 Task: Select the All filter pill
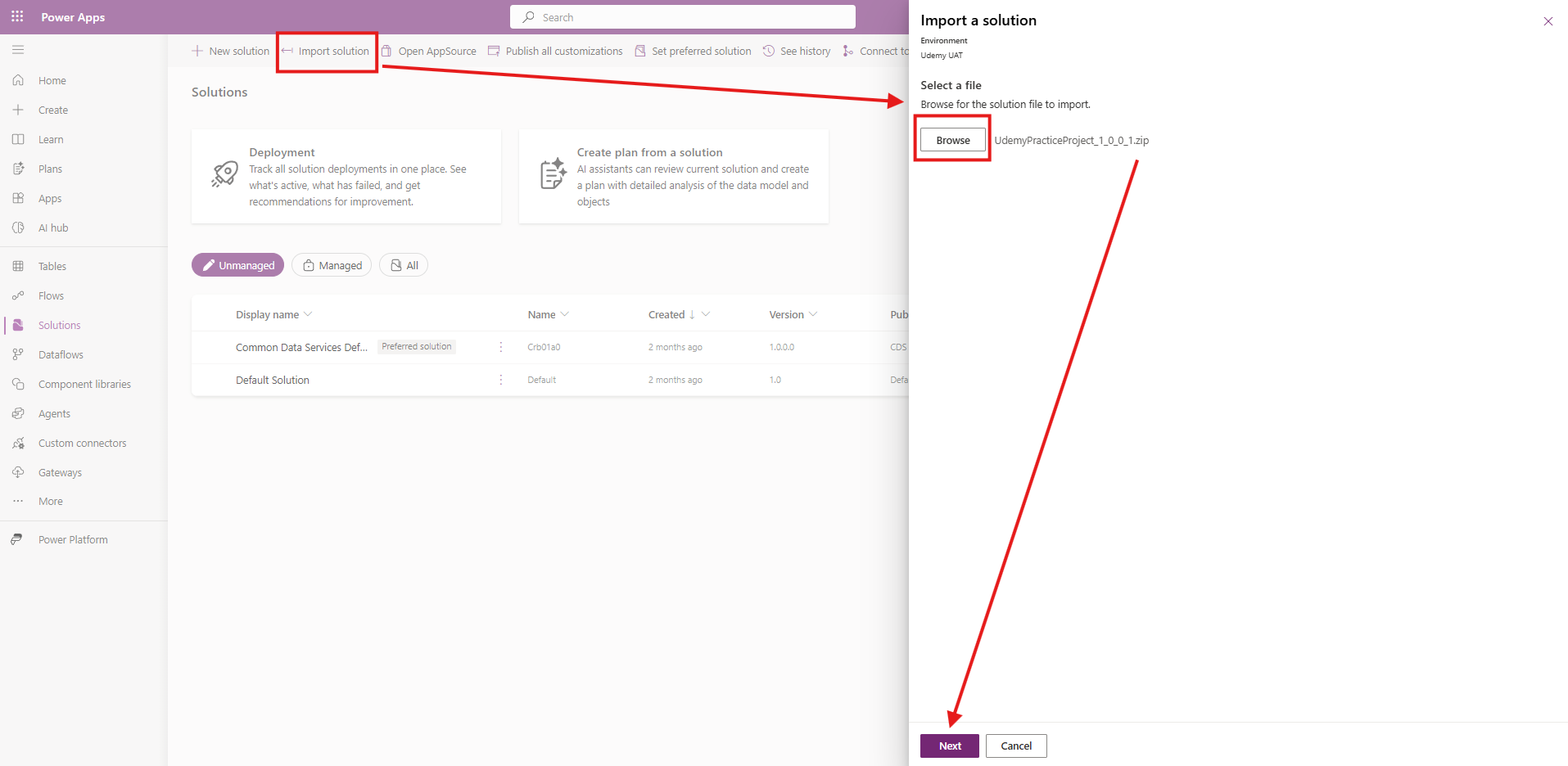(x=404, y=265)
